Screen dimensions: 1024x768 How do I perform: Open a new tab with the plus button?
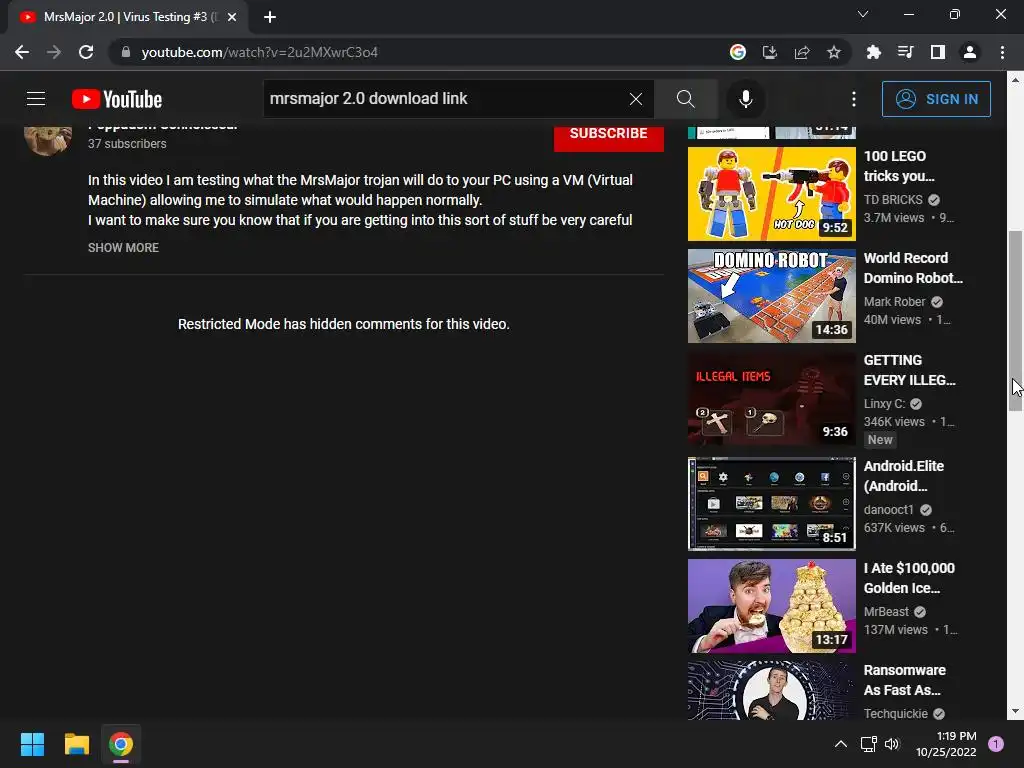pos(270,17)
